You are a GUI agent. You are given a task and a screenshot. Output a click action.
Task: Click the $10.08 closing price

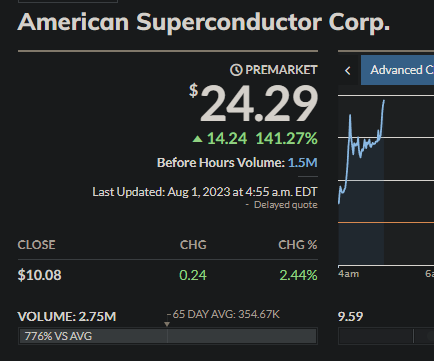click(x=39, y=275)
